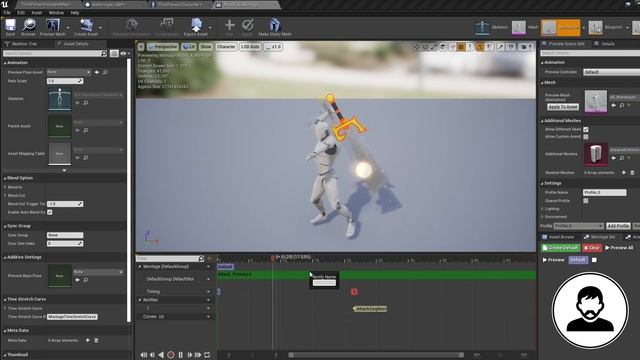
Task: Click the Character viewport button
Action: tap(226, 47)
